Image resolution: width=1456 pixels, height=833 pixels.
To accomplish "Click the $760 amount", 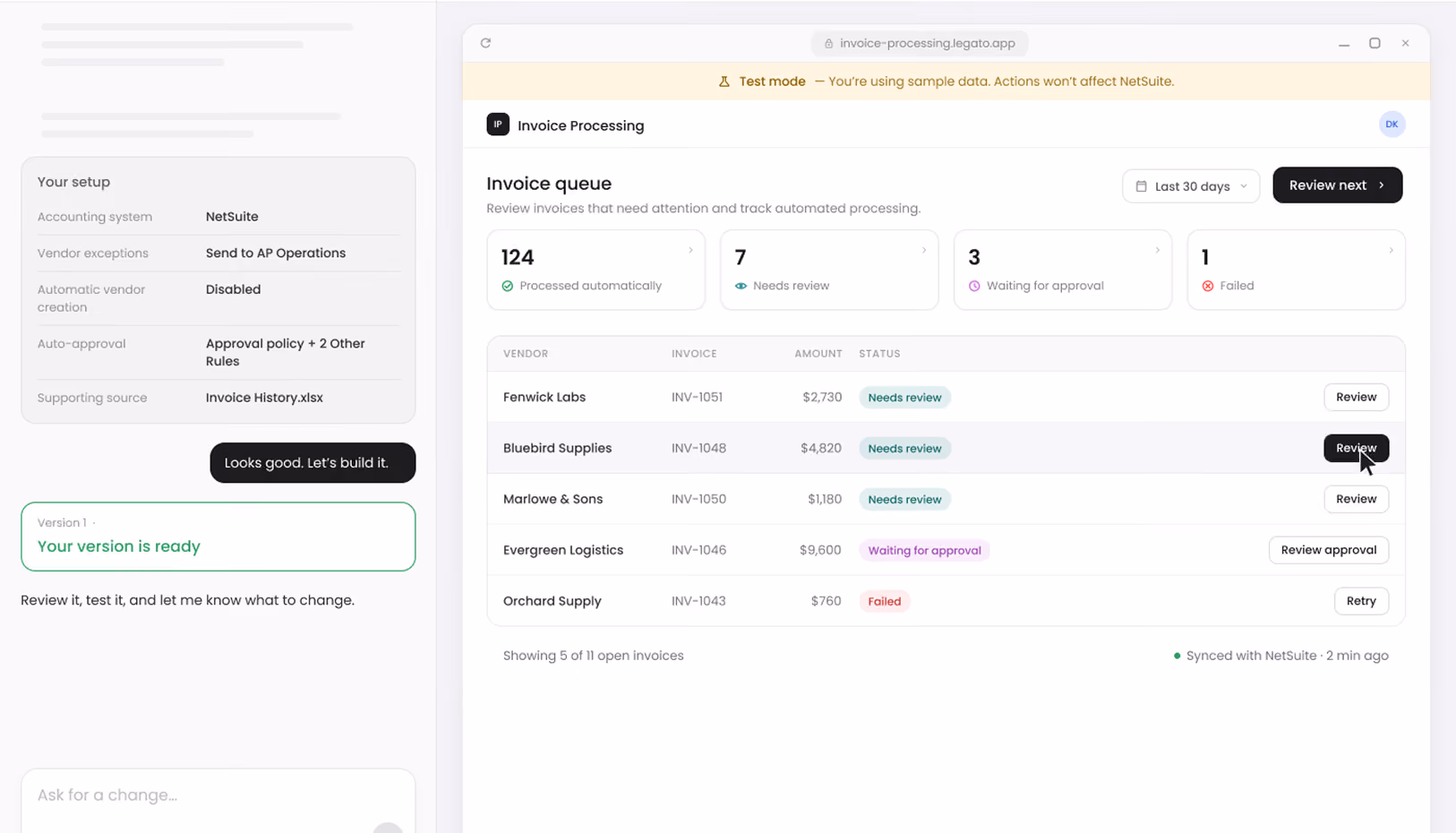I will click(x=826, y=601).
